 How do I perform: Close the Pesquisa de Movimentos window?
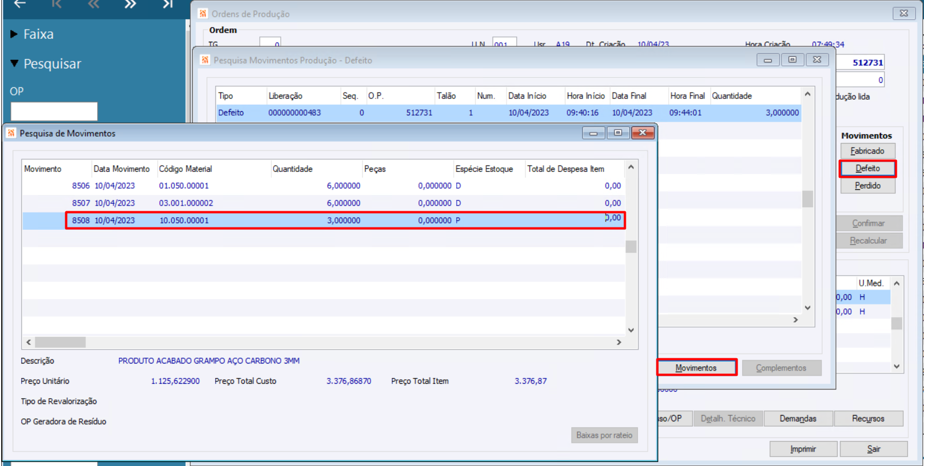coord(642,133)
